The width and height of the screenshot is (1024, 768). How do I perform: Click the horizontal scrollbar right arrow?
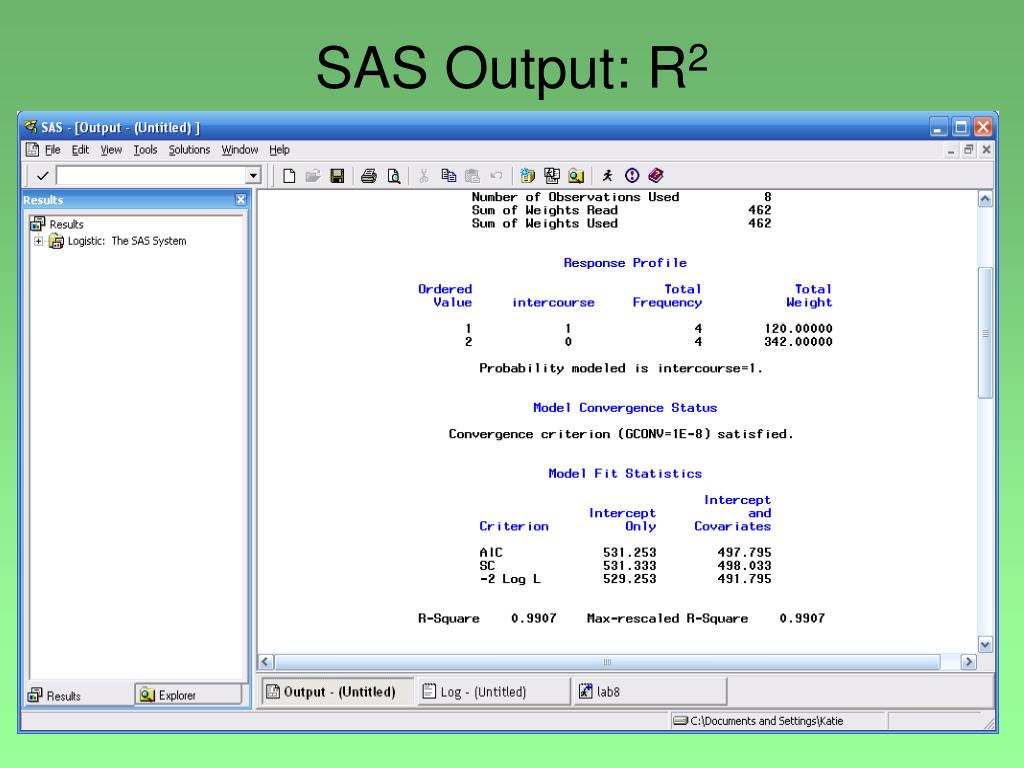(969, 662)
